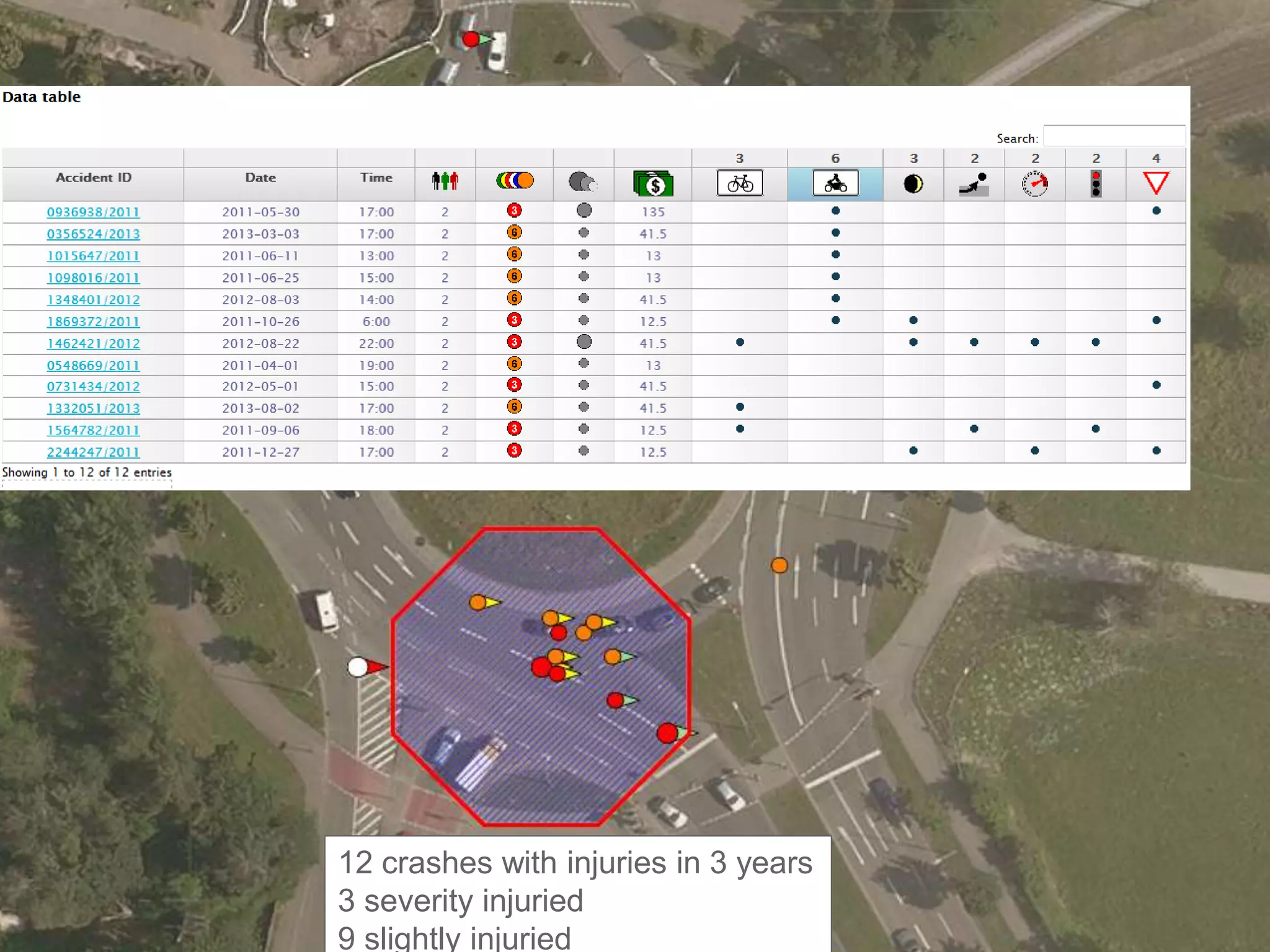
Task: Click the dollar money column icon
Action: 653,183
